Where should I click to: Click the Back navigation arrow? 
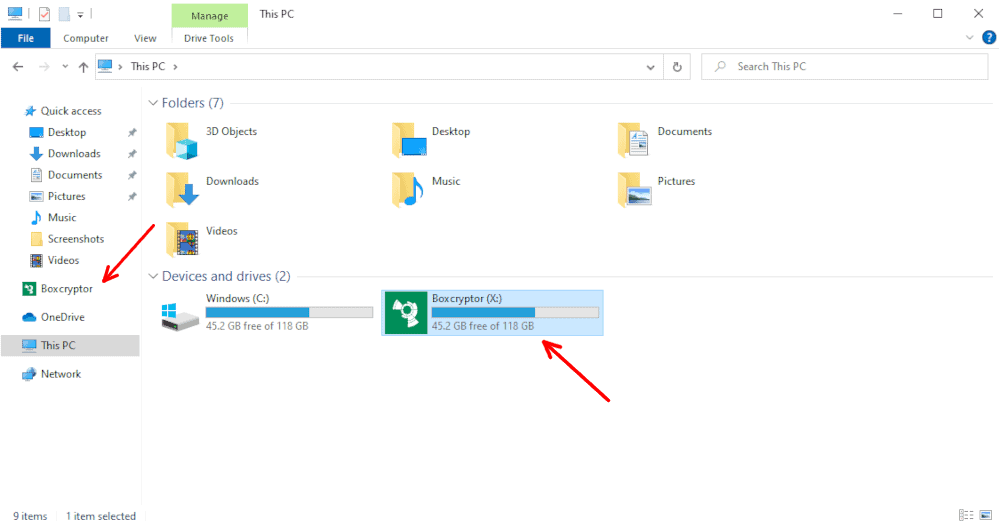[x=18, y=66]
